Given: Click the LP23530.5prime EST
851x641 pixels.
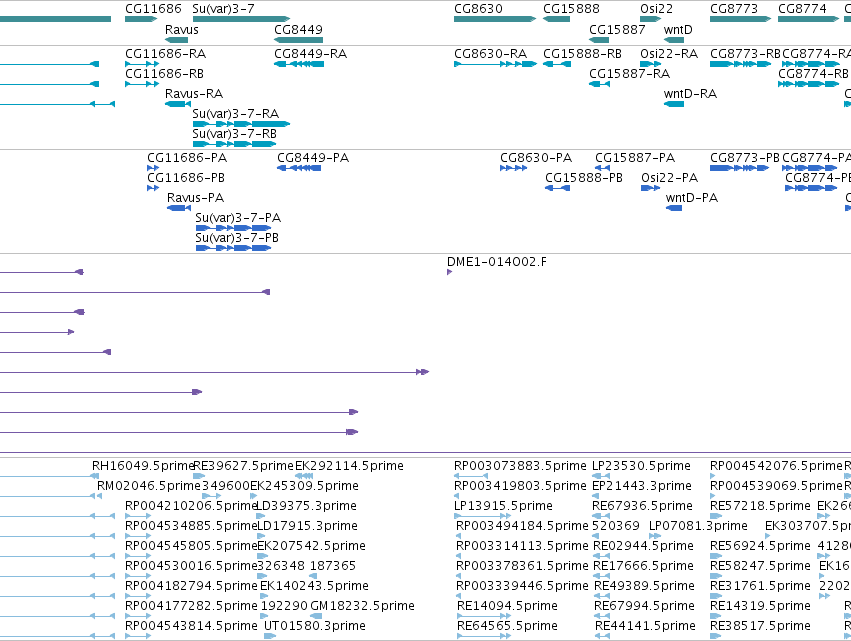Looking at the screenshot, I should (x=601, y=476).
